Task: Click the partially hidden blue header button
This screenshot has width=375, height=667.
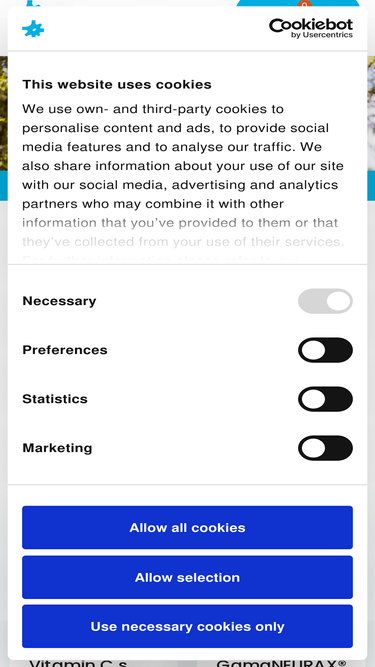Action: pos(298,3)
